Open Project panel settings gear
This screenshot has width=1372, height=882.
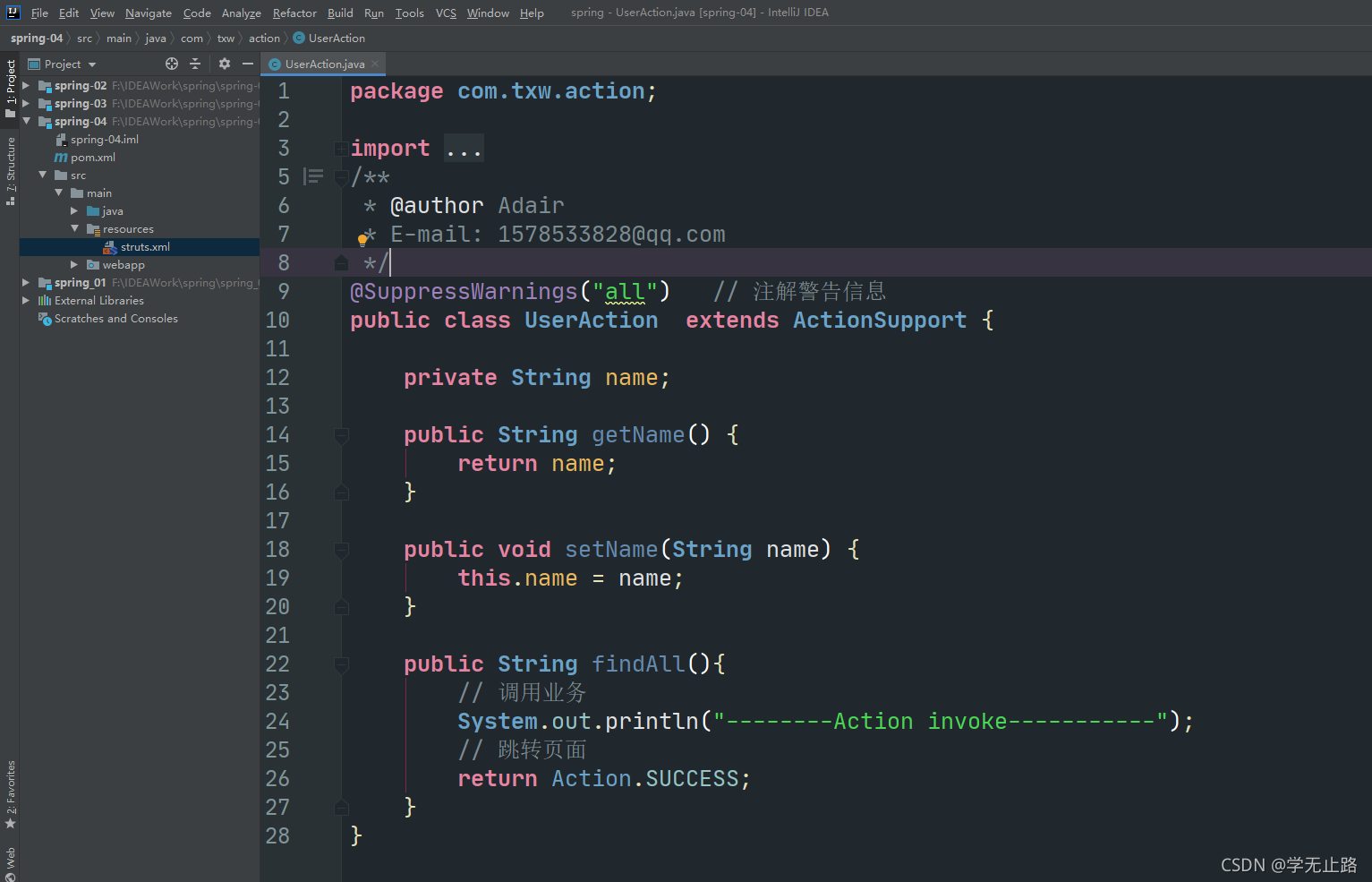pyautogui.click(x=225, y=64)
